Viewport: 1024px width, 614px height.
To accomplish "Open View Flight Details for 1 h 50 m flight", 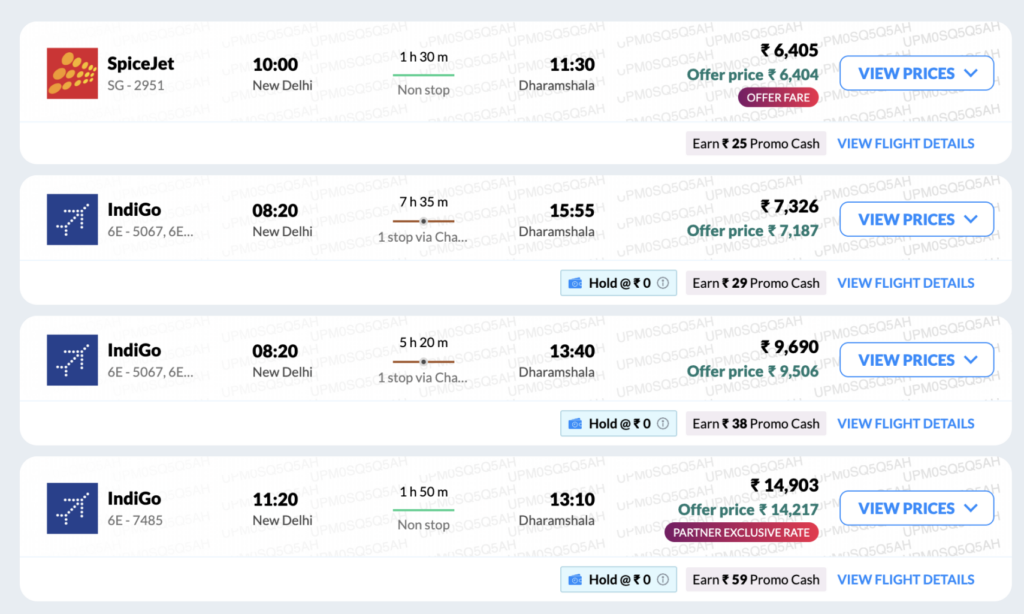I will 906,579.
